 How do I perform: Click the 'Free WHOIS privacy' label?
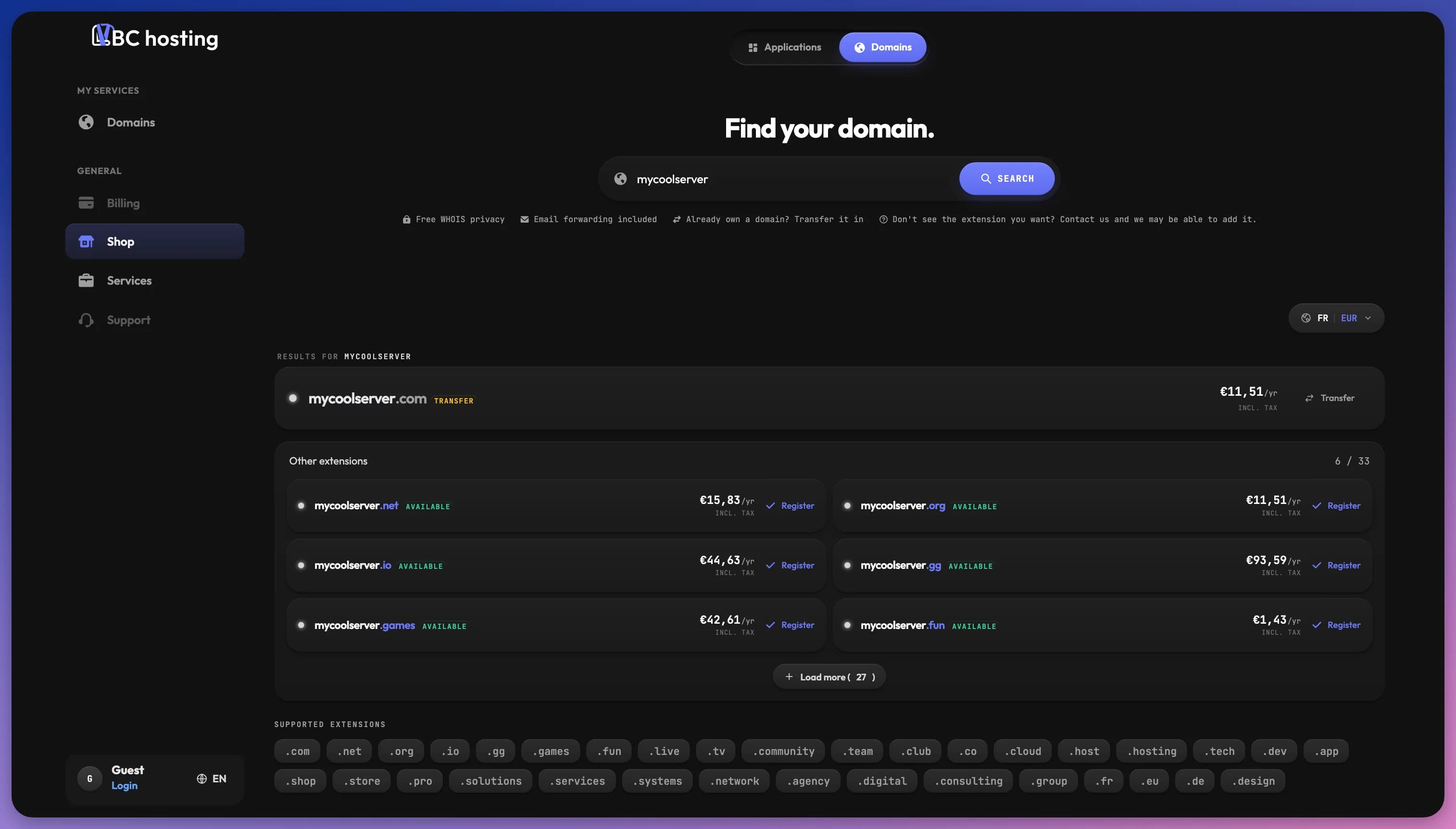click(453, 220)
